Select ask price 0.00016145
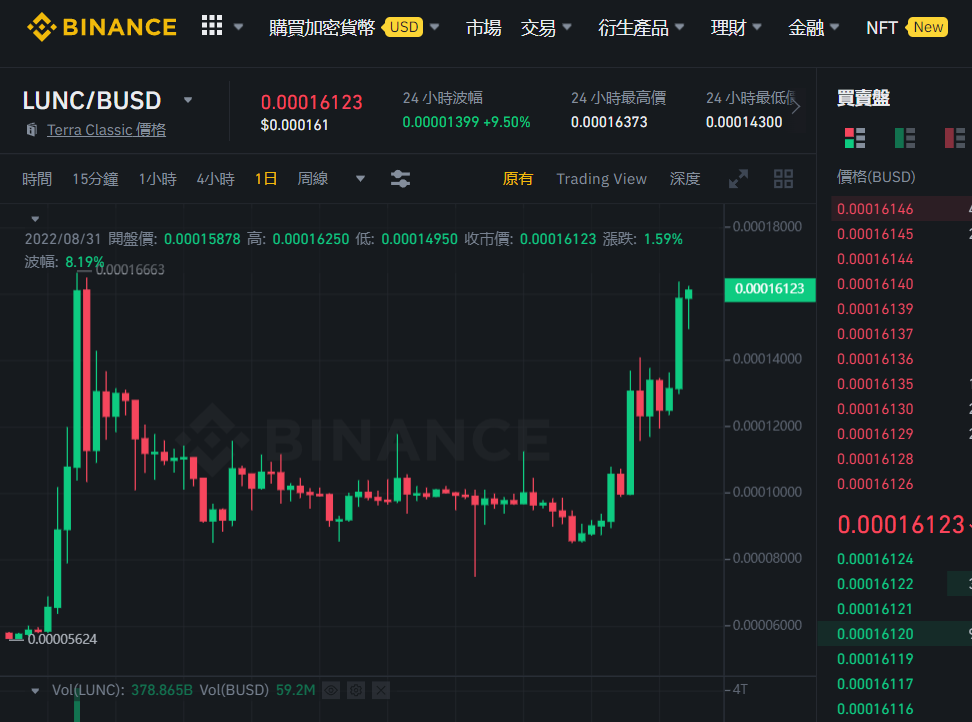 tap(875, 234)
